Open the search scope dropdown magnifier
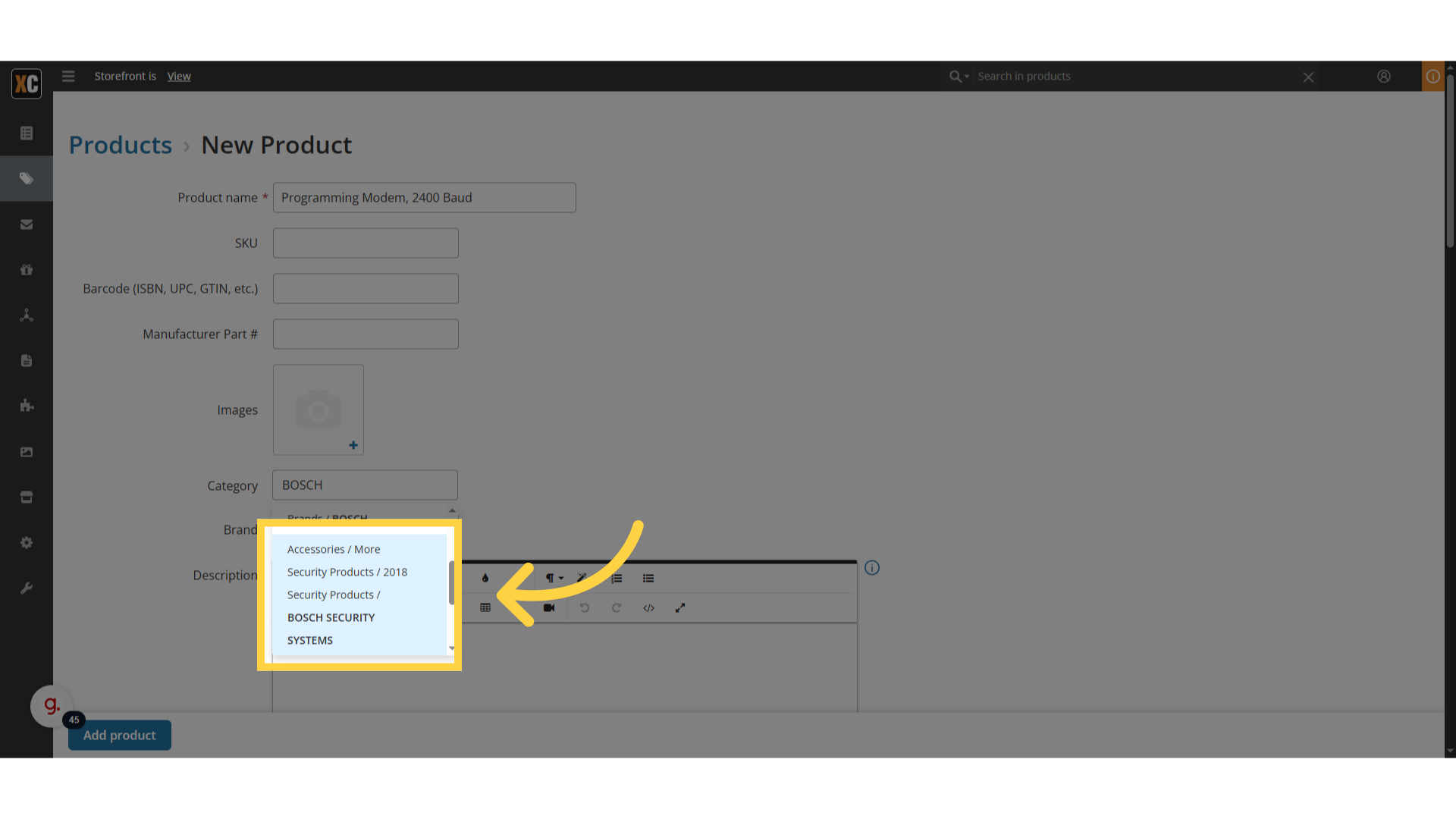The width and height of the screenshot is (1456, 819). pos(959,77)
